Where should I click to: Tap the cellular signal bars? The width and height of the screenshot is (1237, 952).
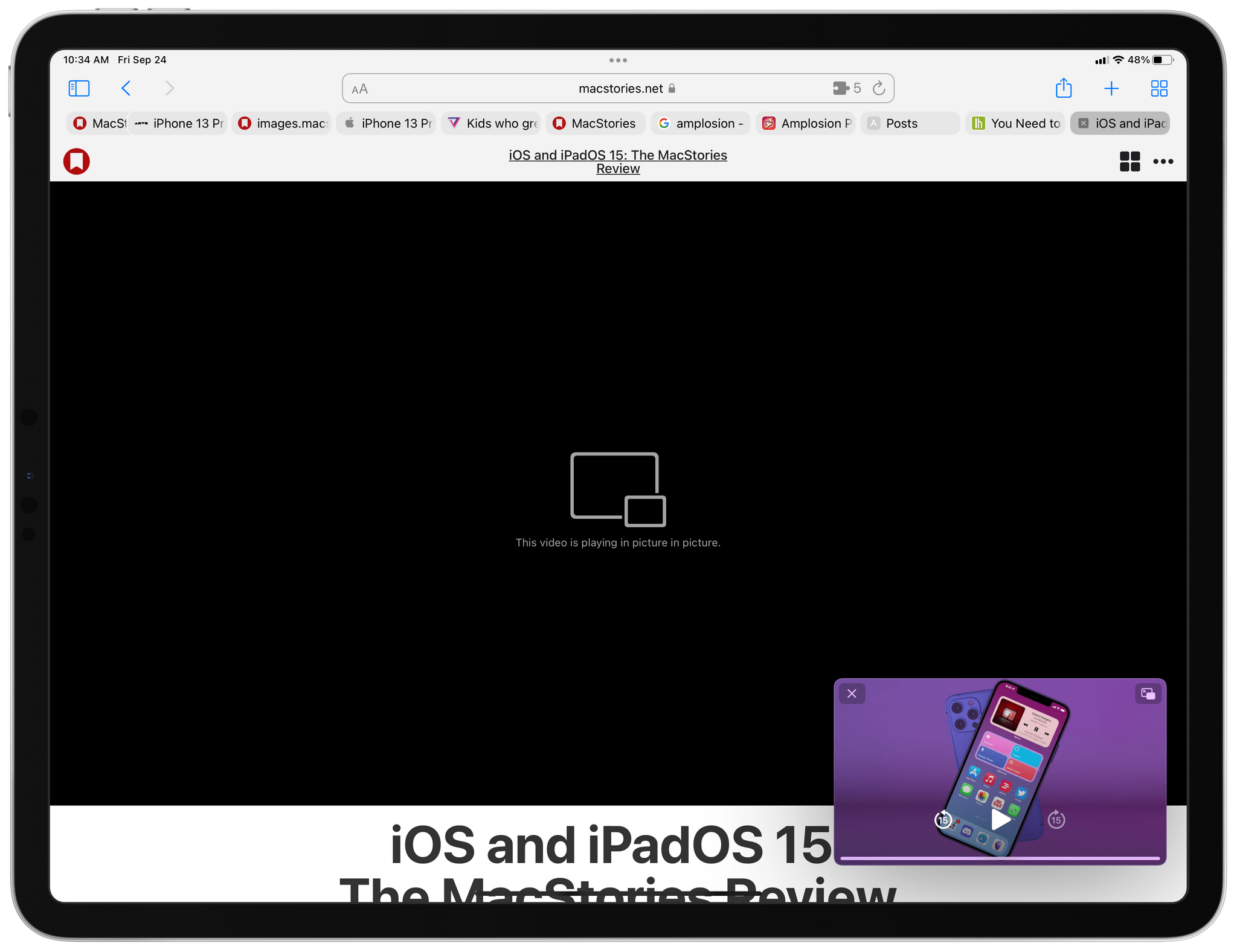click(x=1102, y=60)
